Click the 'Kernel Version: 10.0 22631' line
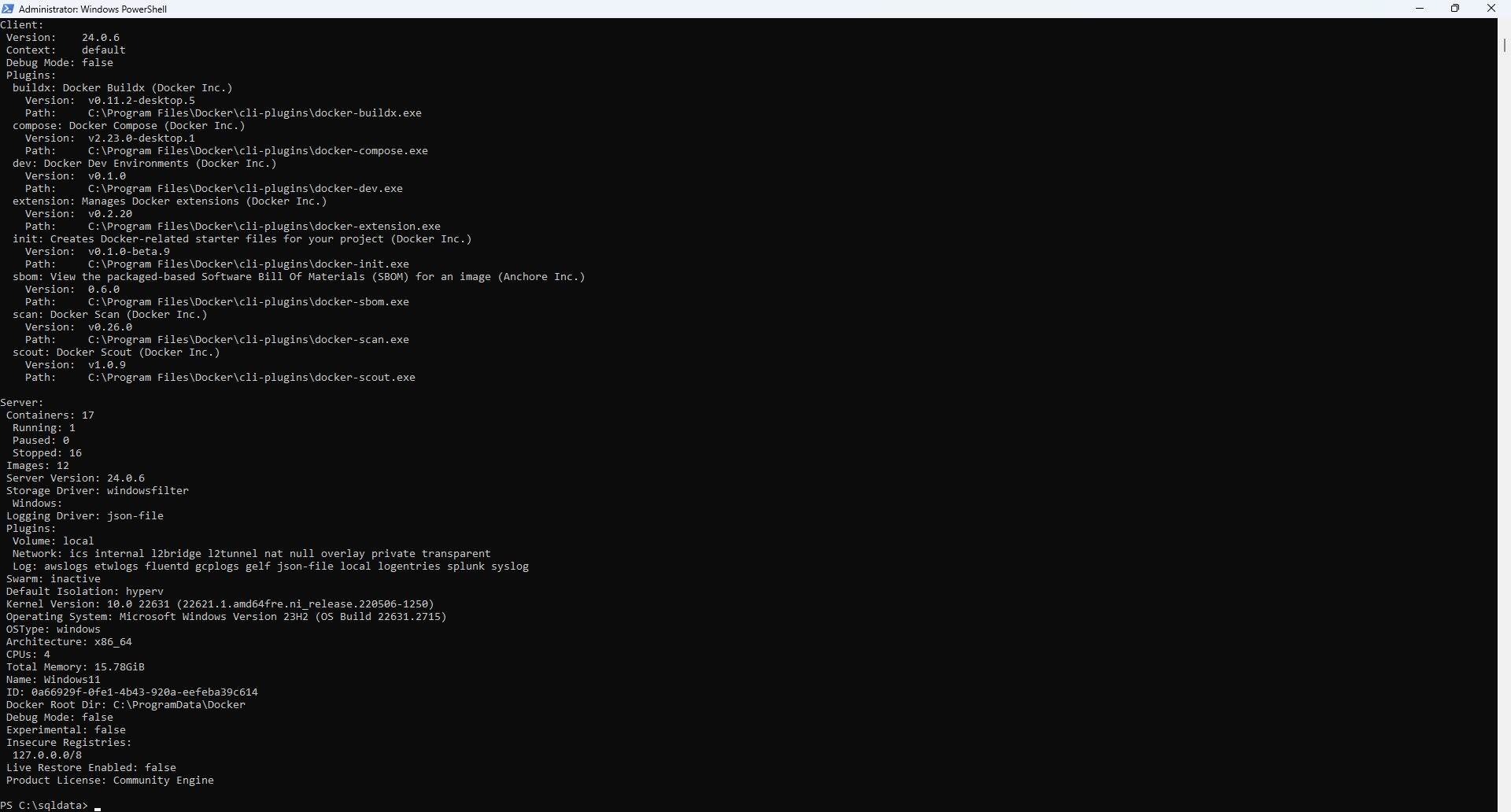The image size is (1511, 812). point(220,604)
